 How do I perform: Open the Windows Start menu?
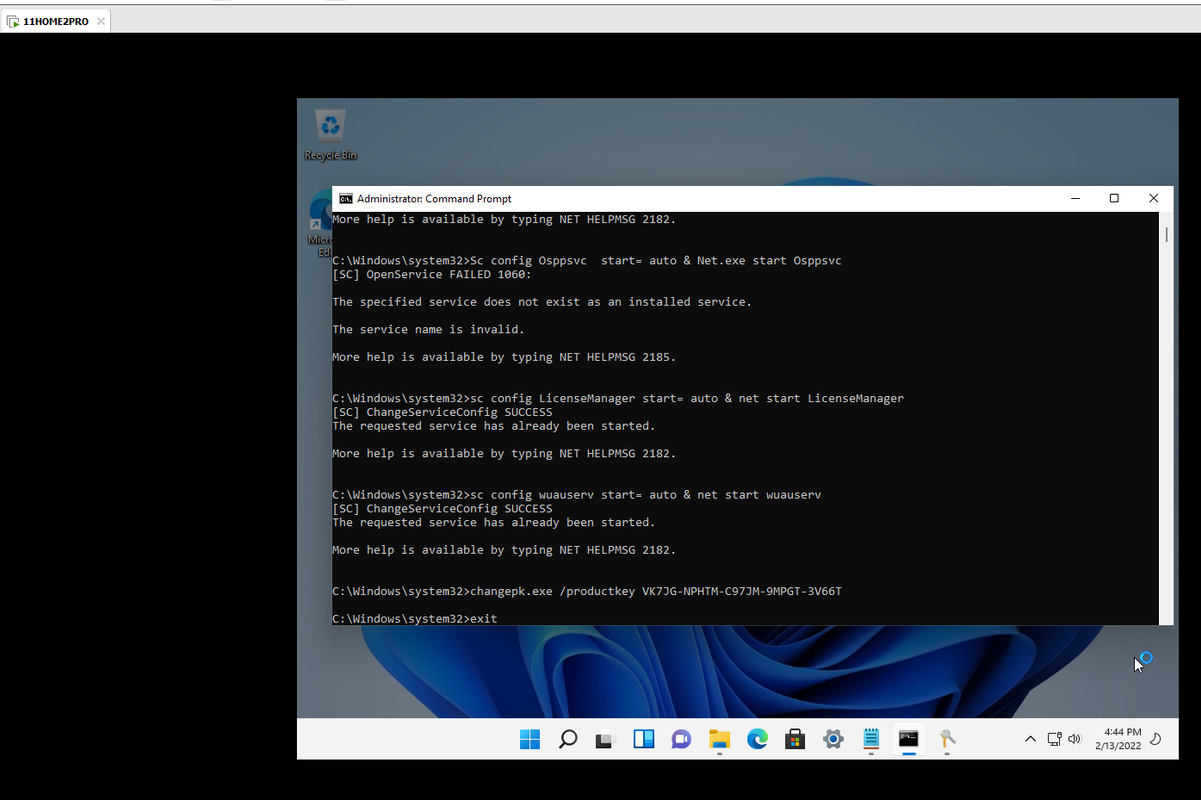click(530, 739)
